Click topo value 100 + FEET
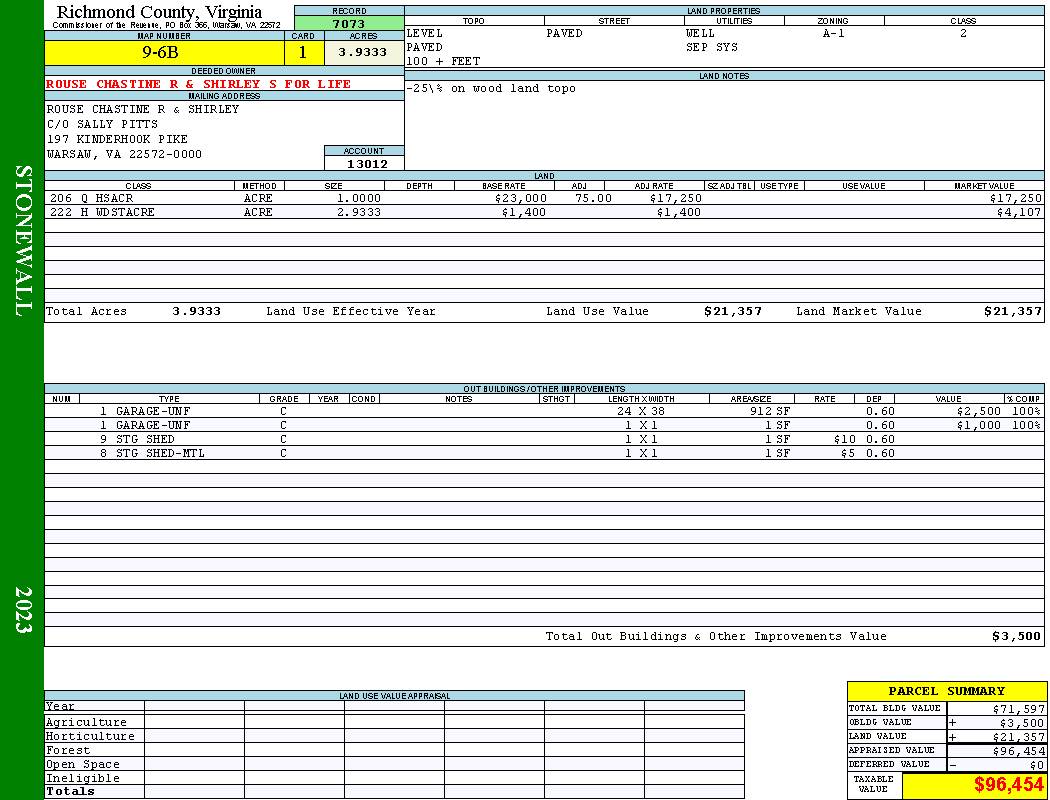This screenshot has width=1050, height=800. click(x=443, y=62)
